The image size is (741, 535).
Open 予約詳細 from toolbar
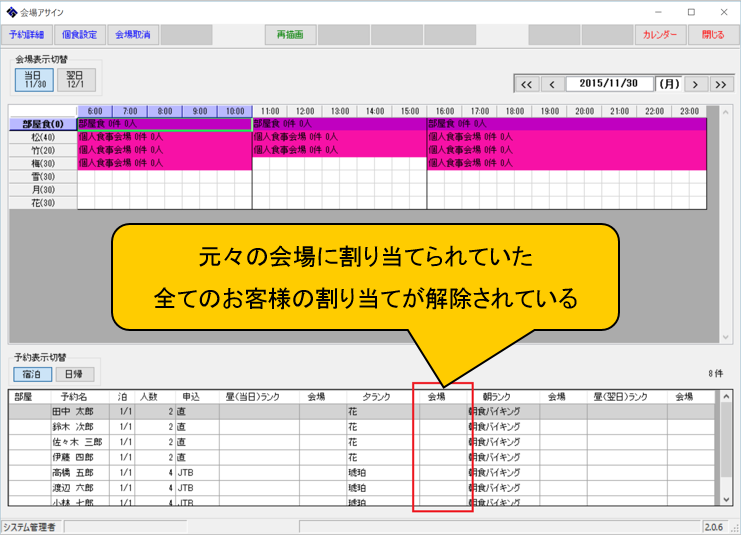(27, 34)
